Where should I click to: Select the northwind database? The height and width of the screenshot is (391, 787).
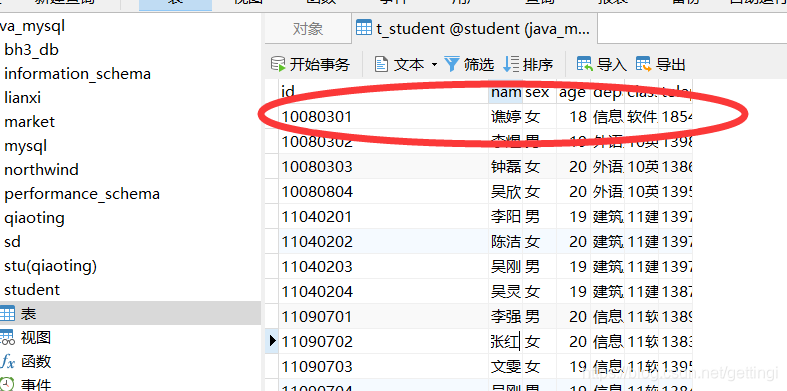(41, 170)
